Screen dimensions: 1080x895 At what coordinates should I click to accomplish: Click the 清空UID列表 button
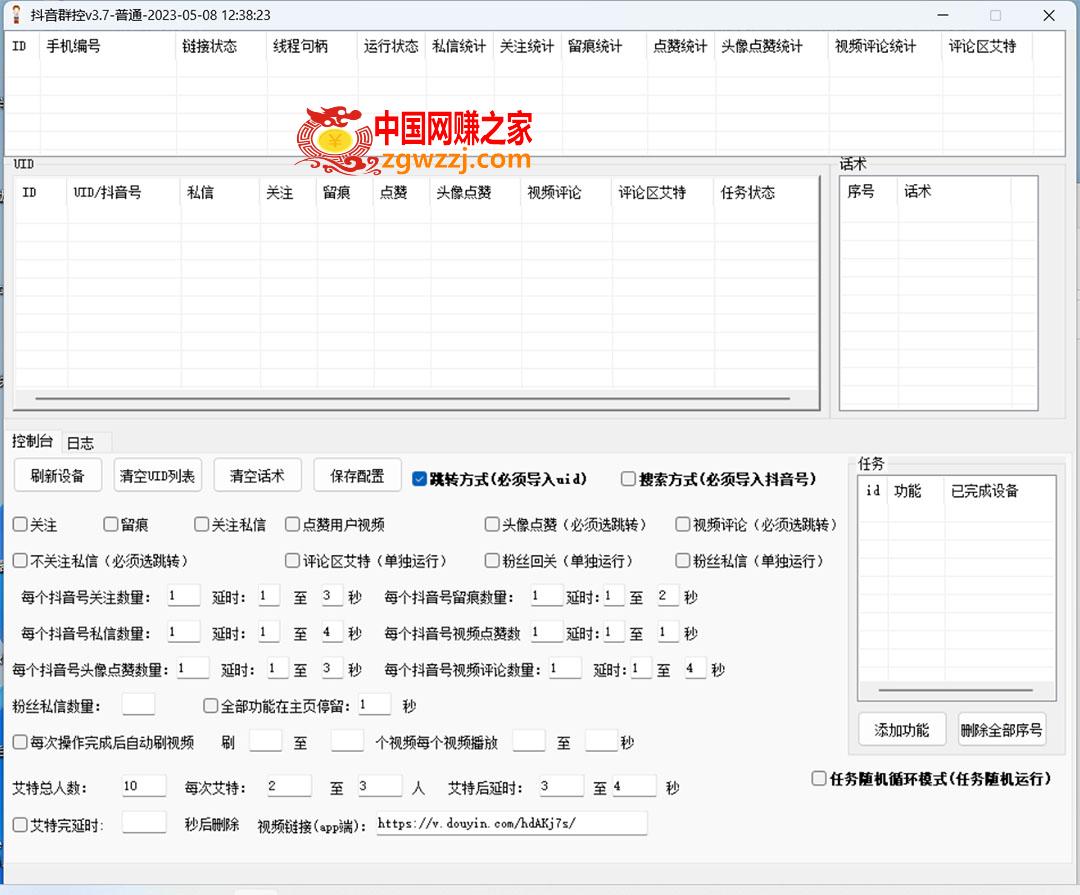157,475
